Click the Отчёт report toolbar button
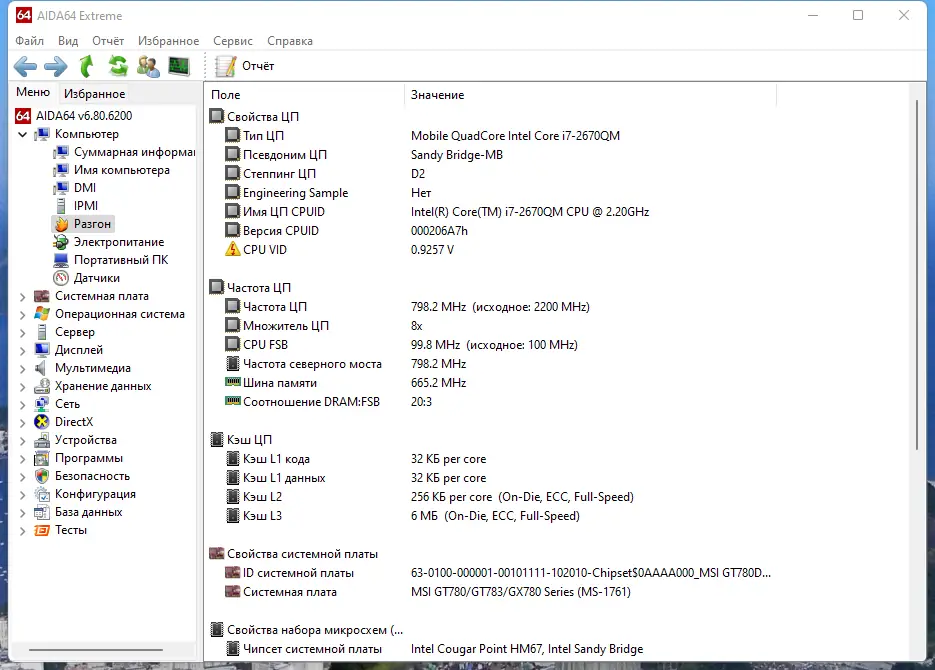935x670 pixels. point(244,66)
